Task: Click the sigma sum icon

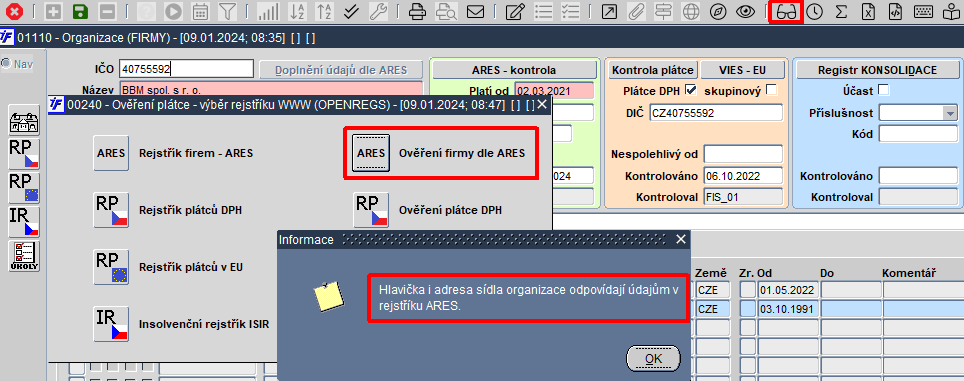Action: click(842, 11)
